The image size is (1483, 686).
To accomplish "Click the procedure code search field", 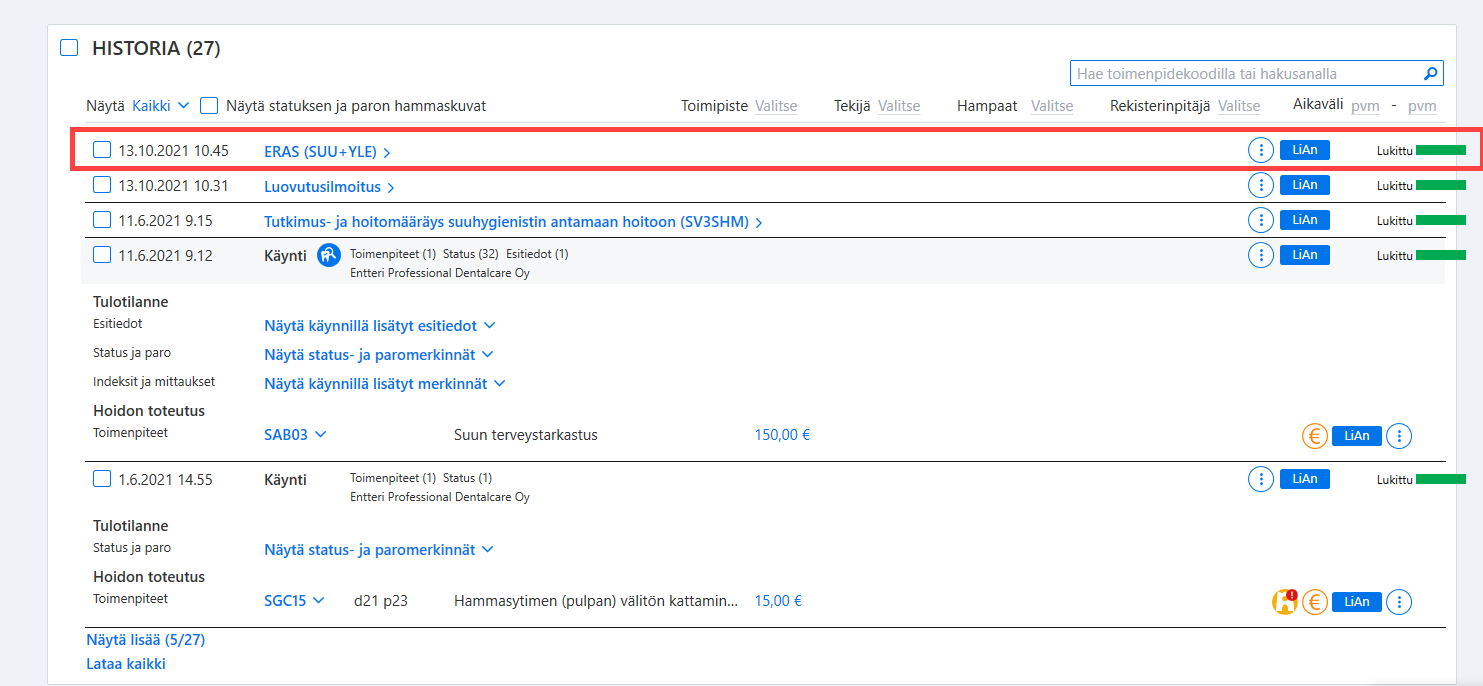I will [1246, 73].
